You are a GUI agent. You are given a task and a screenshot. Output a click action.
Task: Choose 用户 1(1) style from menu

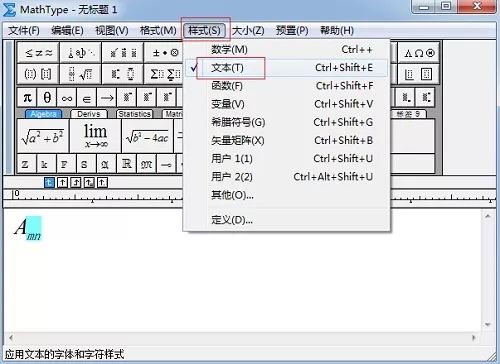coord(287,158)
